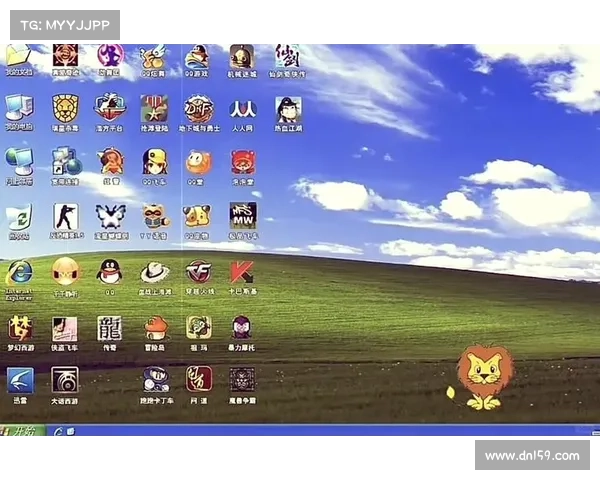Open the Network Neighborhood (网上邻居) icon
The width and height of the screenshot is (600, 480).
pos(19,162)
